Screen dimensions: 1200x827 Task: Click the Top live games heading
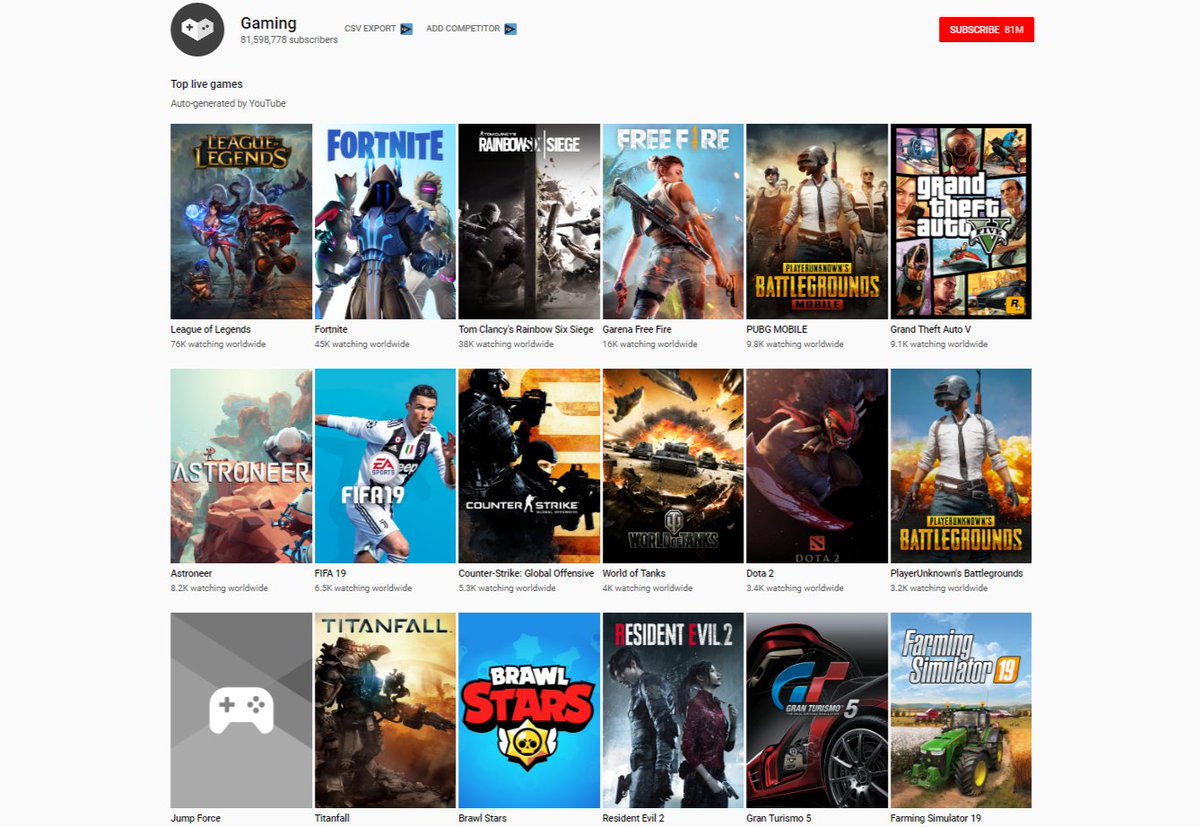point(207,84)
